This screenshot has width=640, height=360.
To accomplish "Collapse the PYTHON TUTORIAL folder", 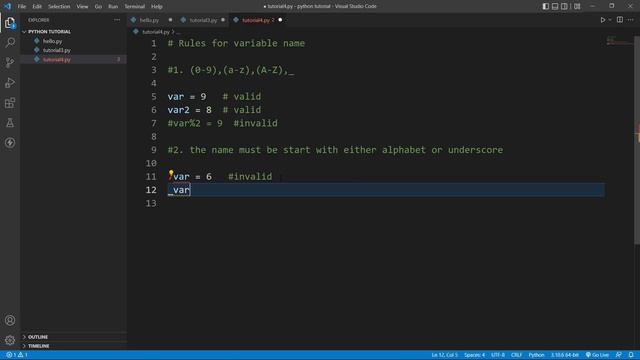I will (x=49, y=31).
